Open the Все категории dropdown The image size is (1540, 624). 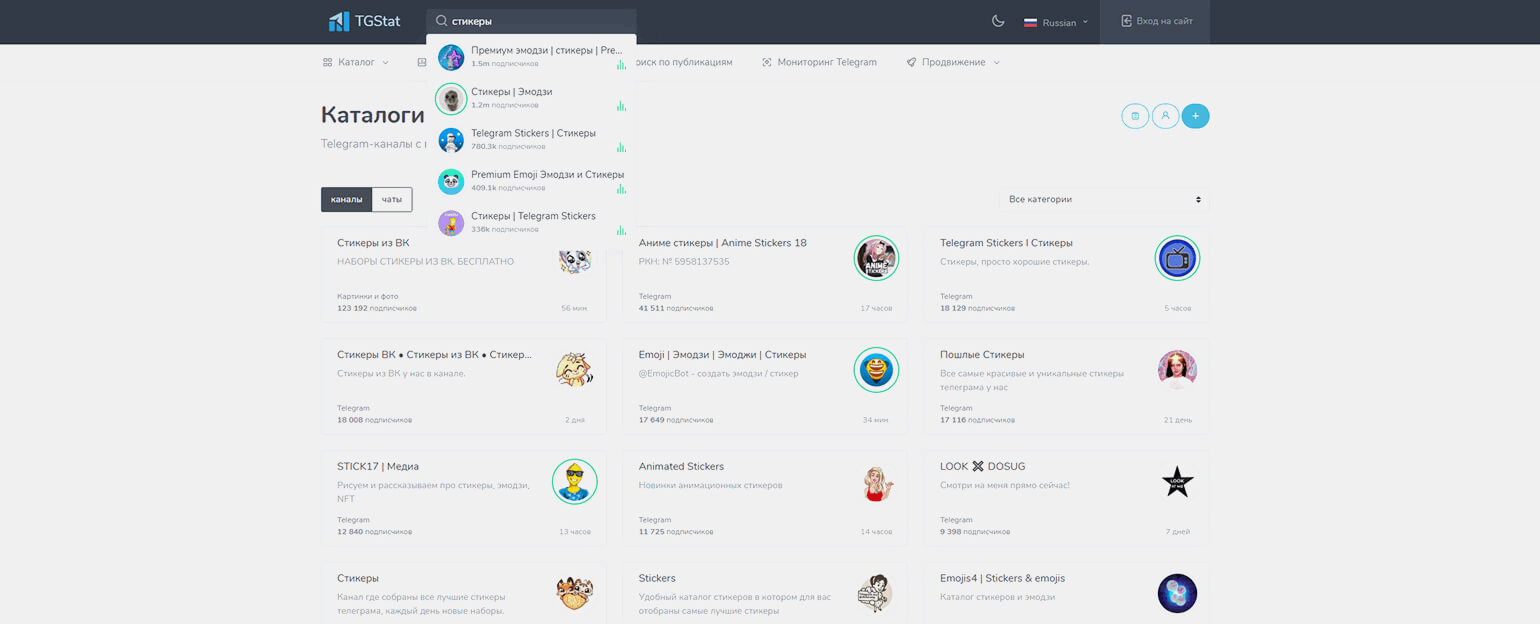point(1103,199)
